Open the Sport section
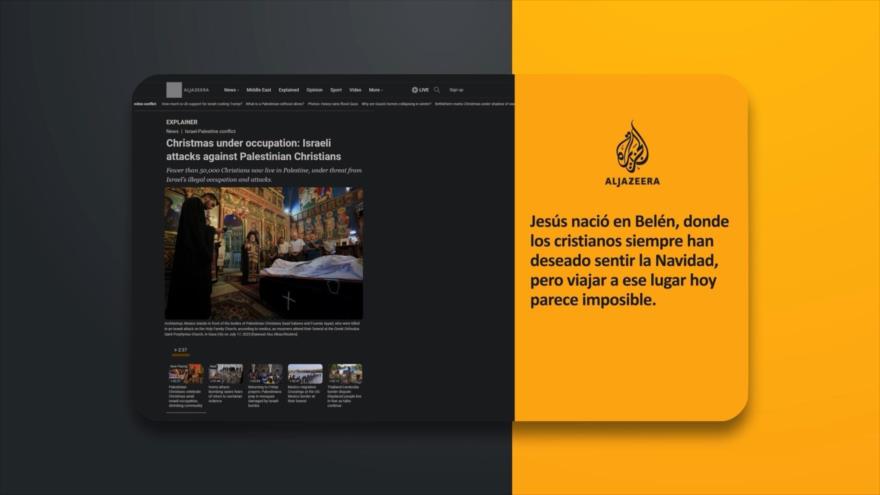The height and width of the screenshot is (495, 880). click(336, 90)
